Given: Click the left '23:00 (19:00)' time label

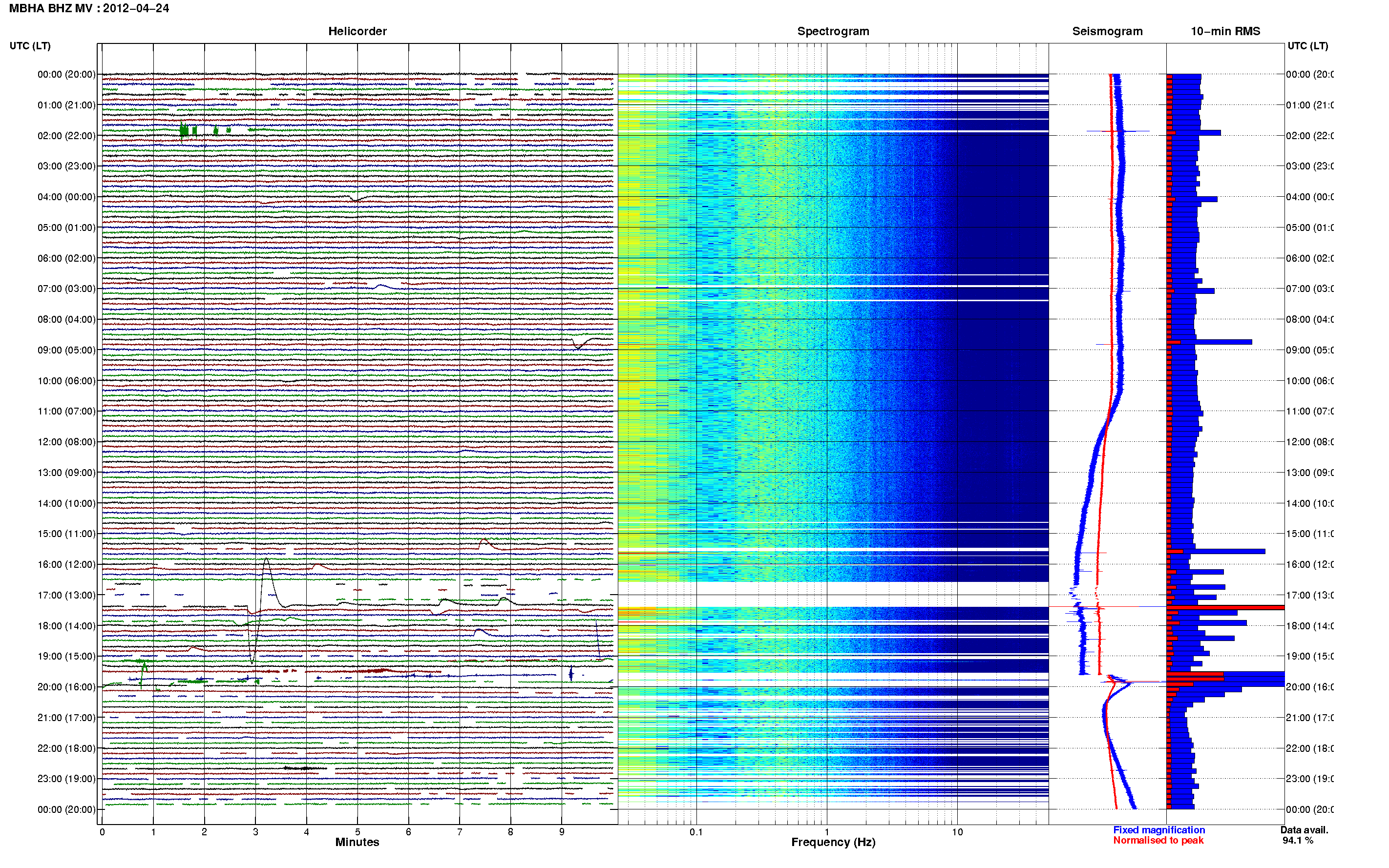Looking at the screenshot, I should click(66, 779).
